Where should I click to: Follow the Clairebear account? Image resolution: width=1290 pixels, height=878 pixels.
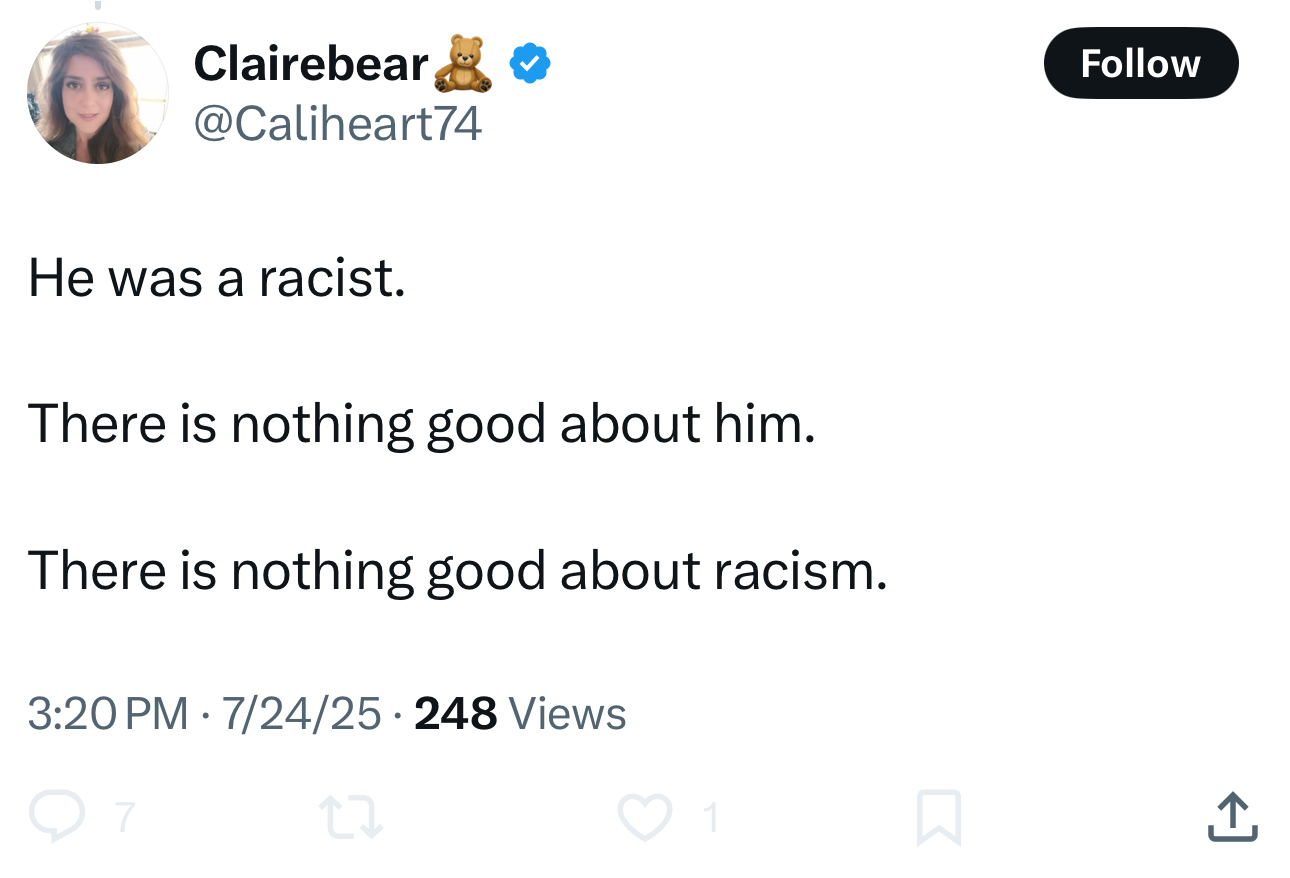(1140, 63)
